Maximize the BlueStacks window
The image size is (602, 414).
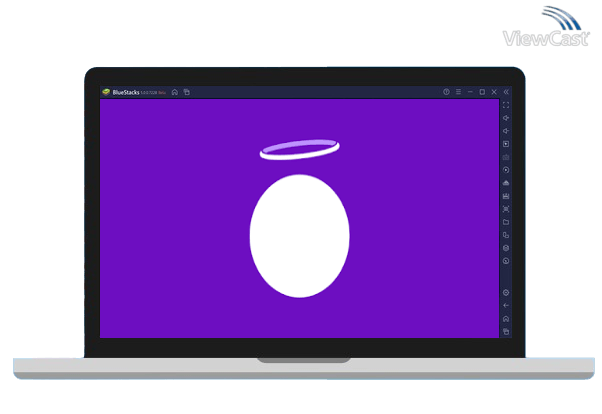pyautogui.click(x=482, y=92)
